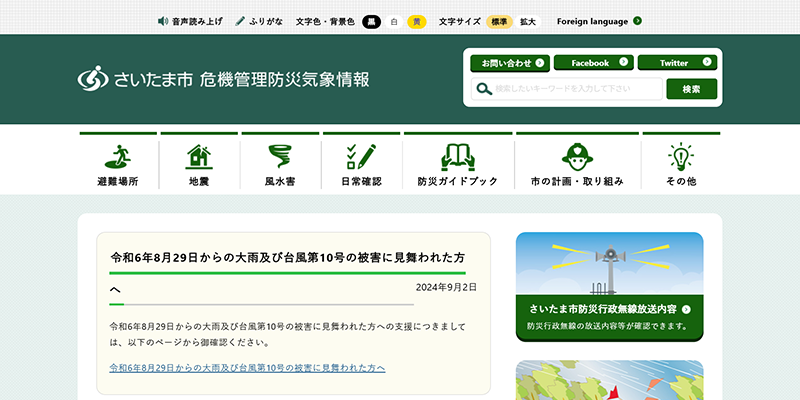Click 文字色・背景色 label text

click(x=325, y=21)
